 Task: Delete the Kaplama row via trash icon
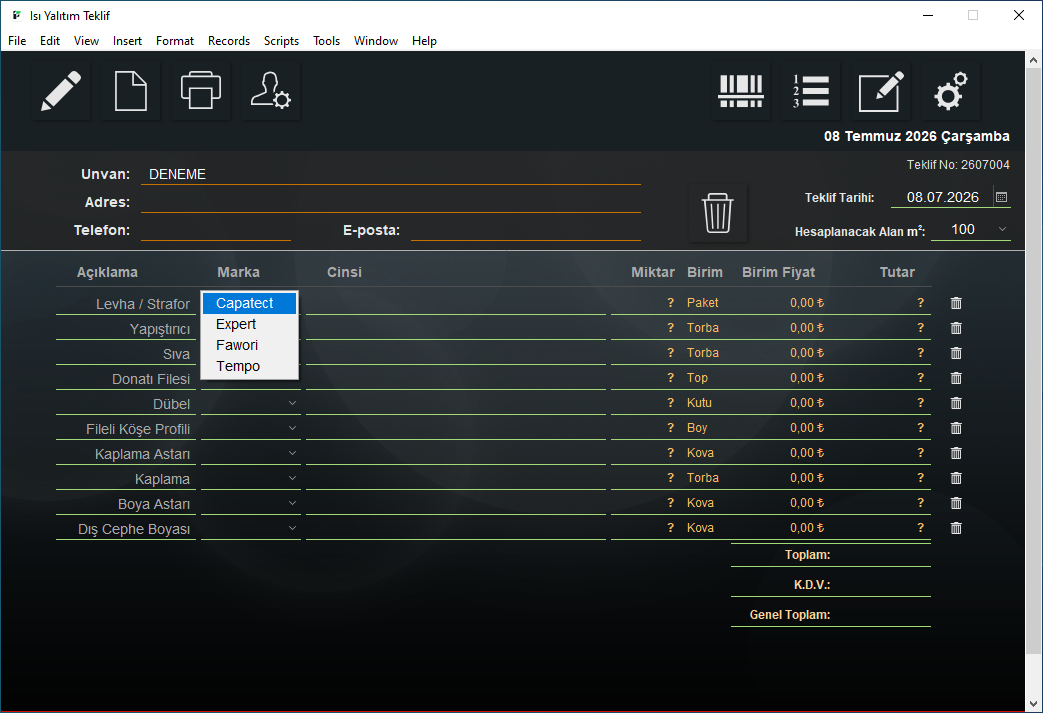(956, 478)
